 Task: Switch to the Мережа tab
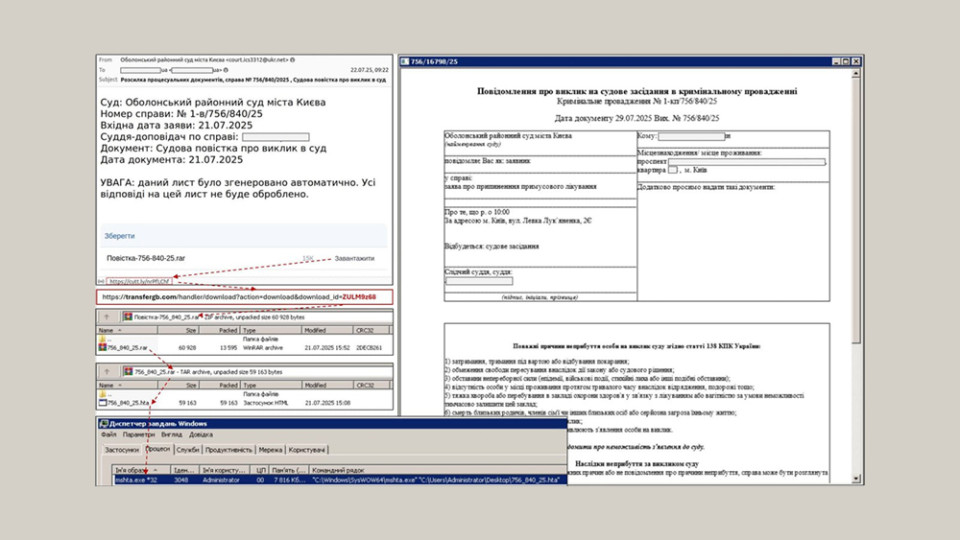coord(270,449)
